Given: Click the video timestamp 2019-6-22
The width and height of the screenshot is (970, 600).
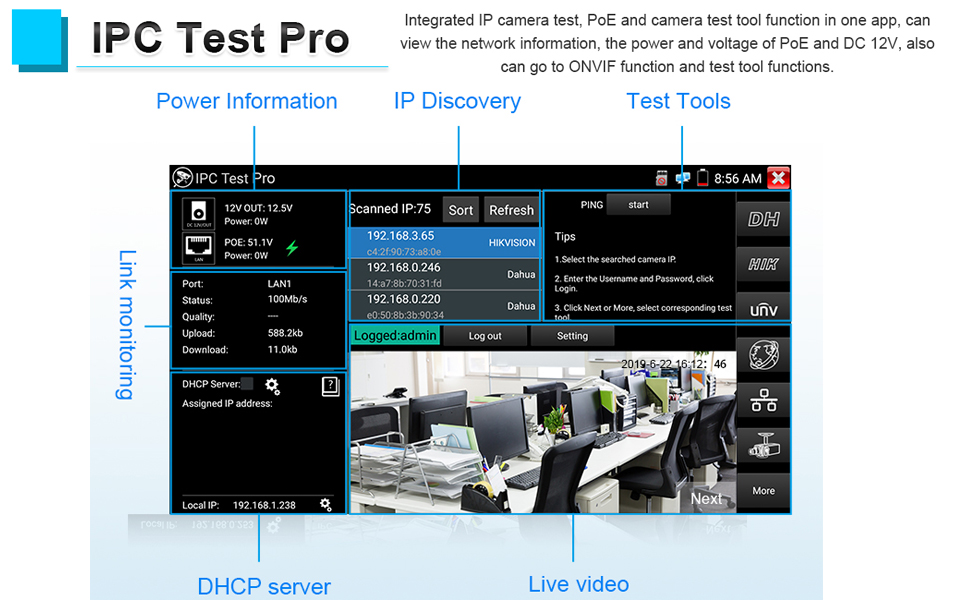Looking at the screenshot, I should click(x=674, y=364).
